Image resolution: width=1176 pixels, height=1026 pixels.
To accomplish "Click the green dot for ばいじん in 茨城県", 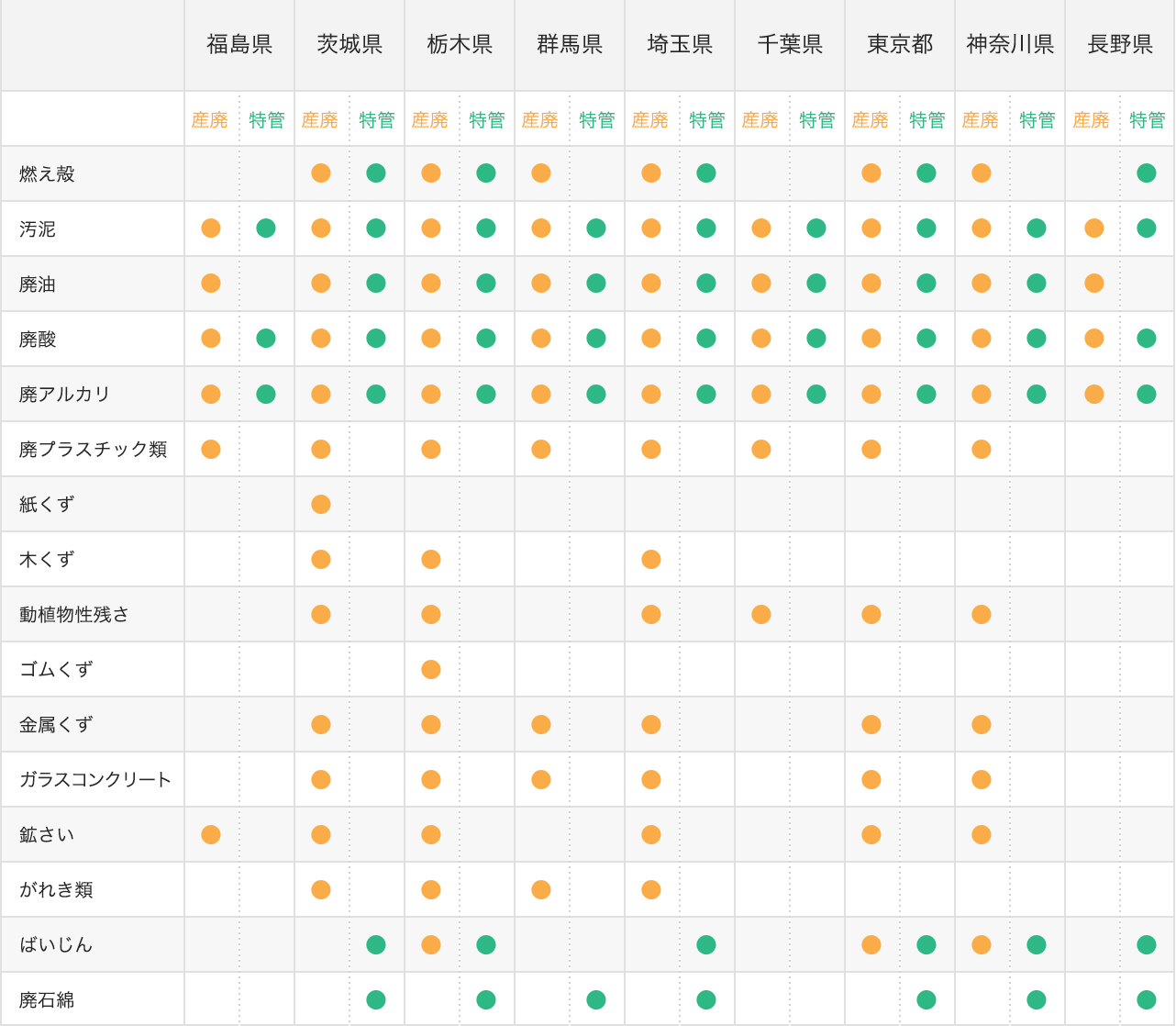I will 376,944.
